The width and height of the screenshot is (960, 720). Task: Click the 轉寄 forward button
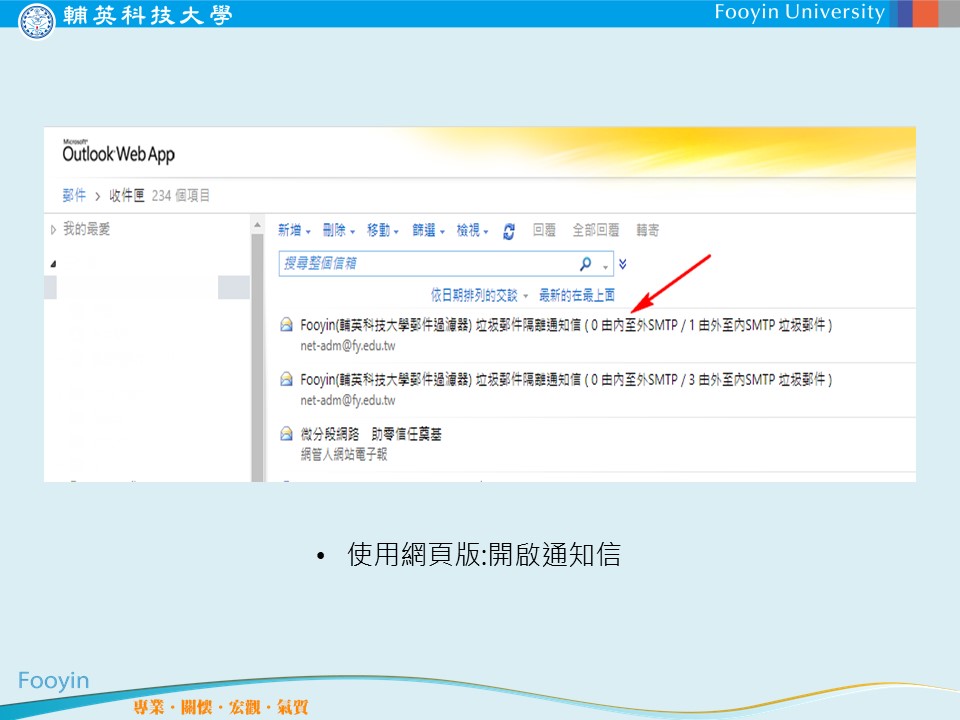point(648,230)
